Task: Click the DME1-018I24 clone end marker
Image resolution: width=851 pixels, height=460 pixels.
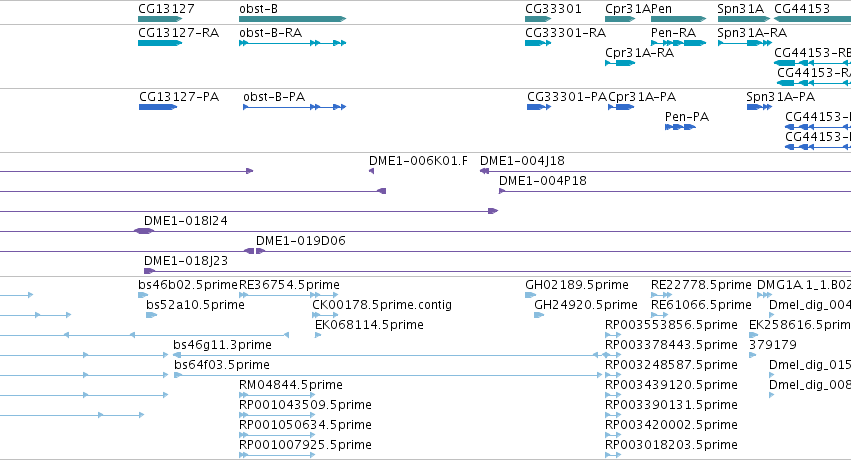Action: click(144, 231)
